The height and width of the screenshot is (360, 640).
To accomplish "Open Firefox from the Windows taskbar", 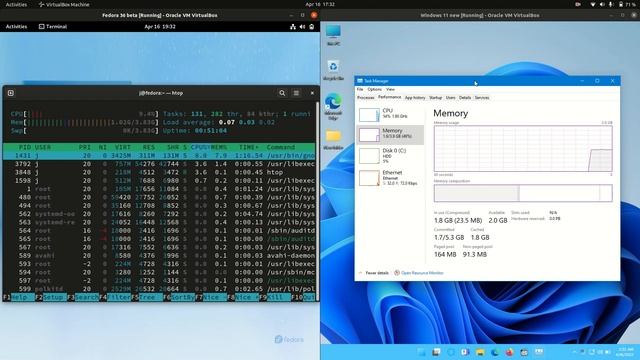I will (509, 352).
